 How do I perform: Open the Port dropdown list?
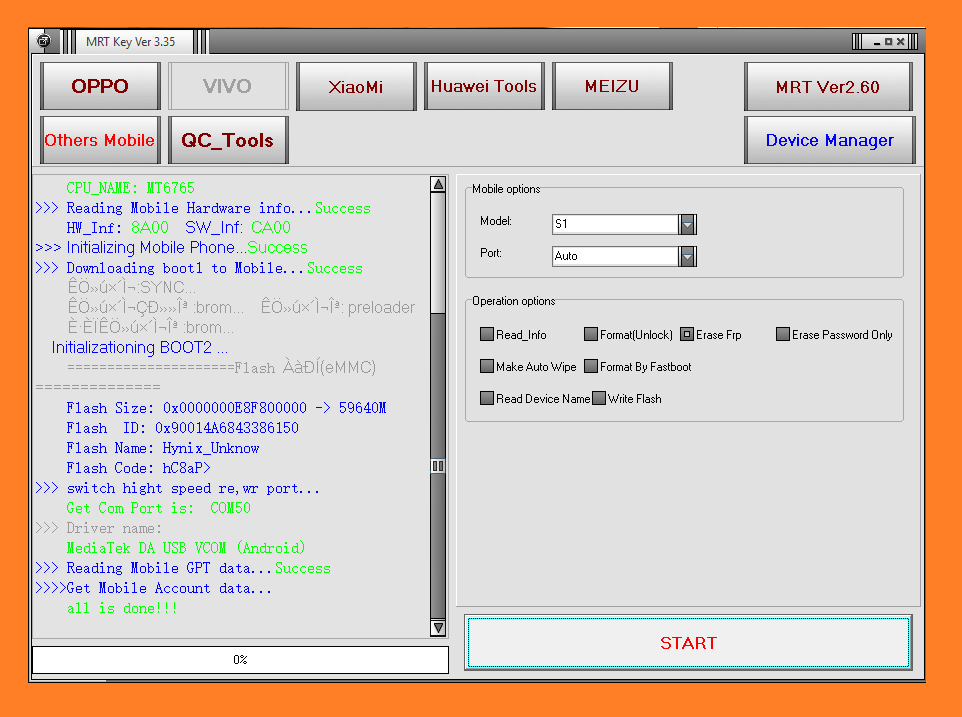[x=687, y=256]
